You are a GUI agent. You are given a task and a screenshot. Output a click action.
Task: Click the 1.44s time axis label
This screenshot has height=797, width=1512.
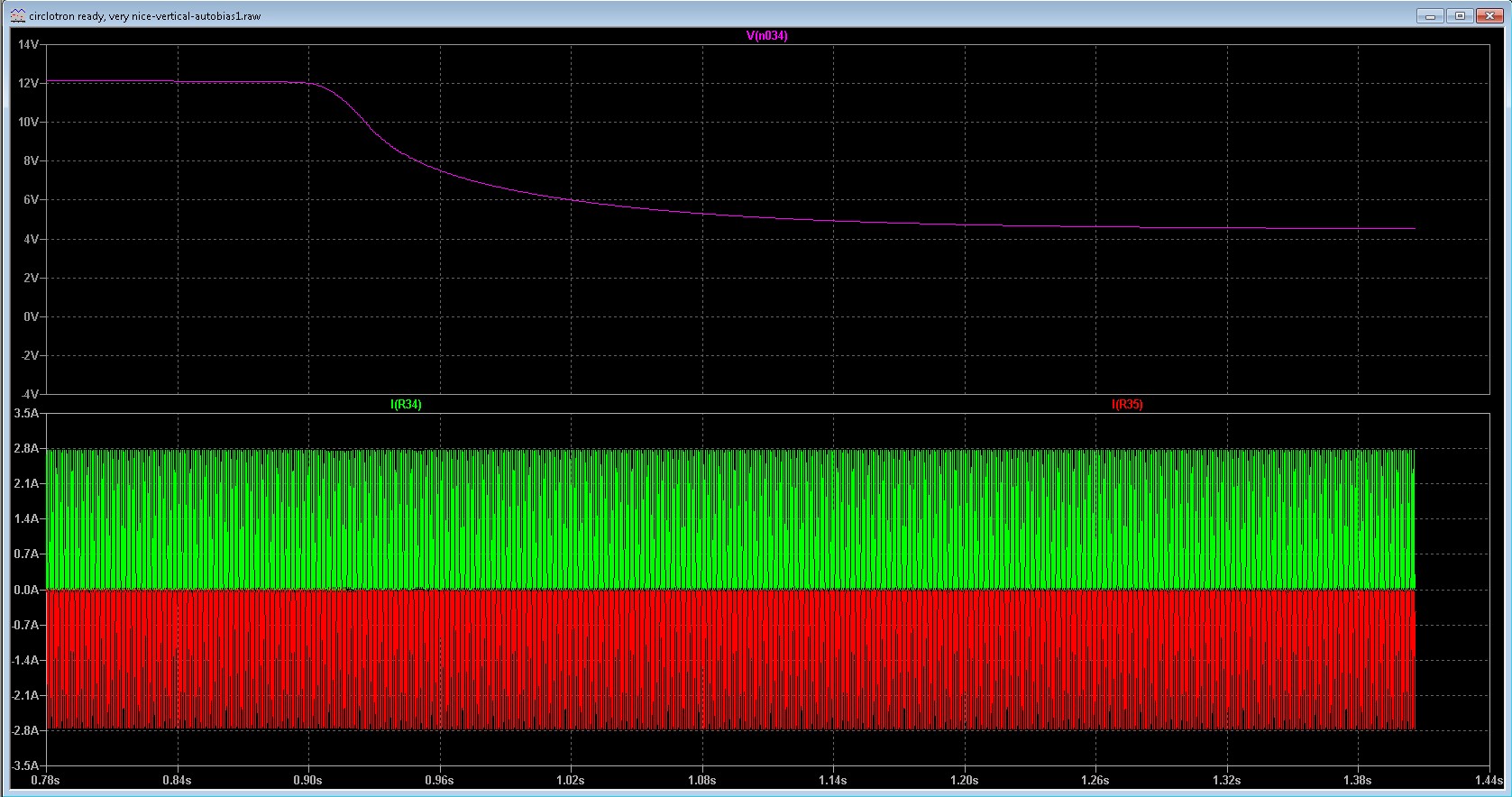pos(1489,780)
